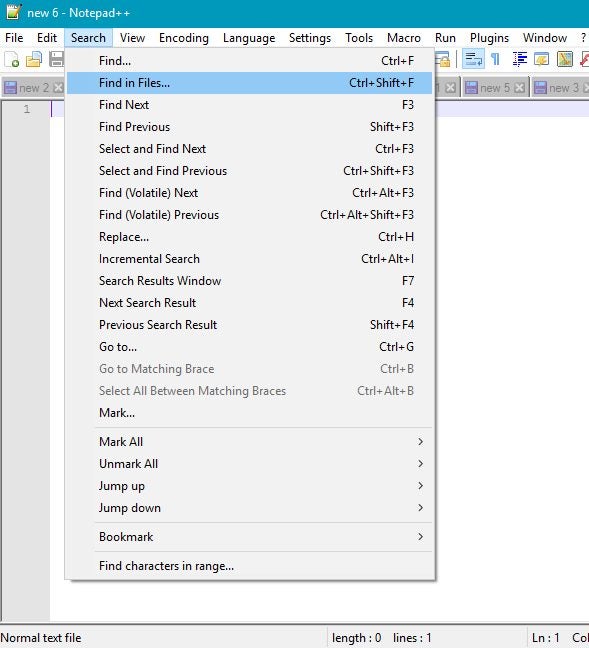Open the Tools menu
The image size is (589, 648).
point(359,38)
